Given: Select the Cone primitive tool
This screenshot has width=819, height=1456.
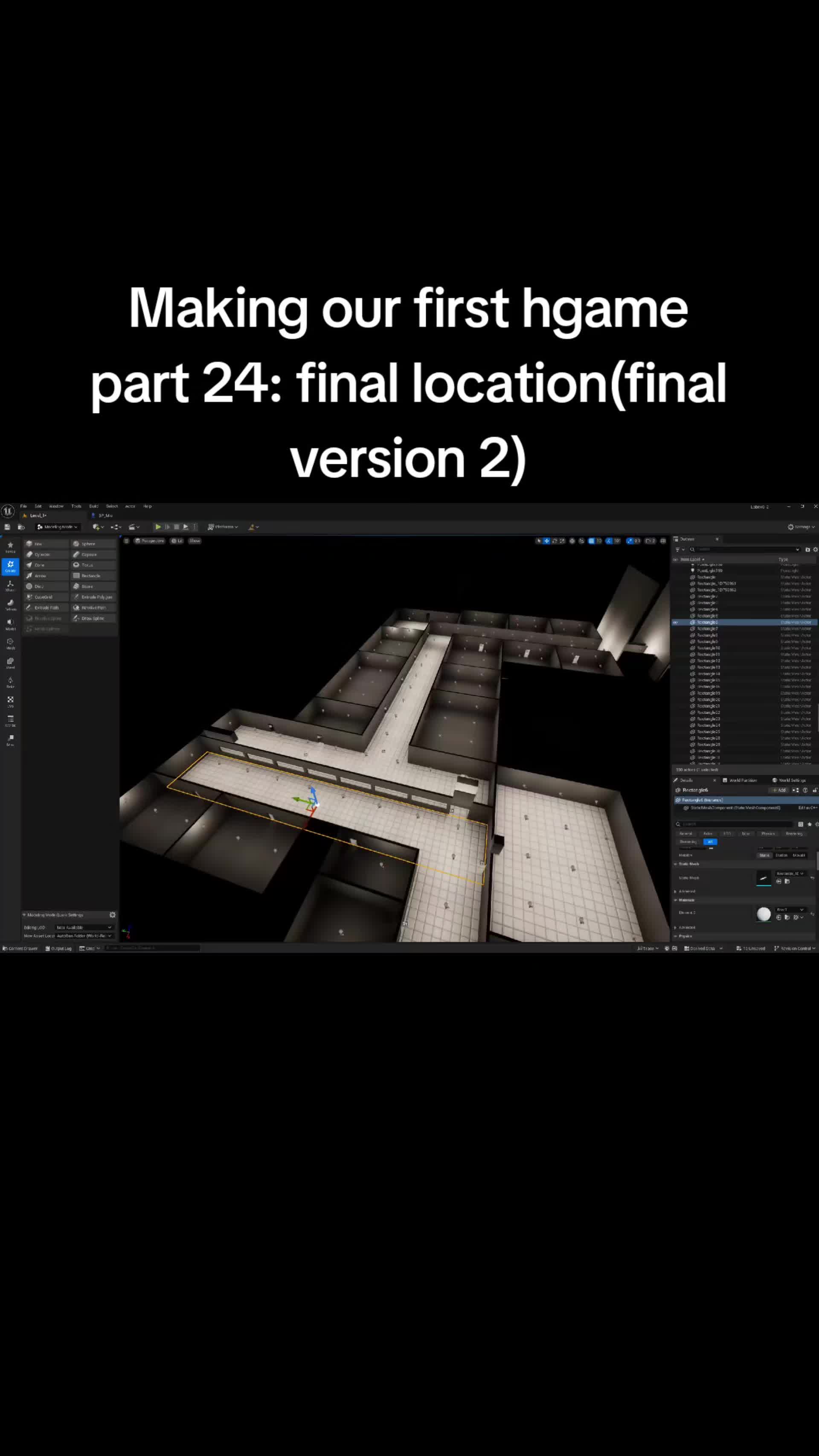Looking at the screenshot, I should tap(46, 565).
